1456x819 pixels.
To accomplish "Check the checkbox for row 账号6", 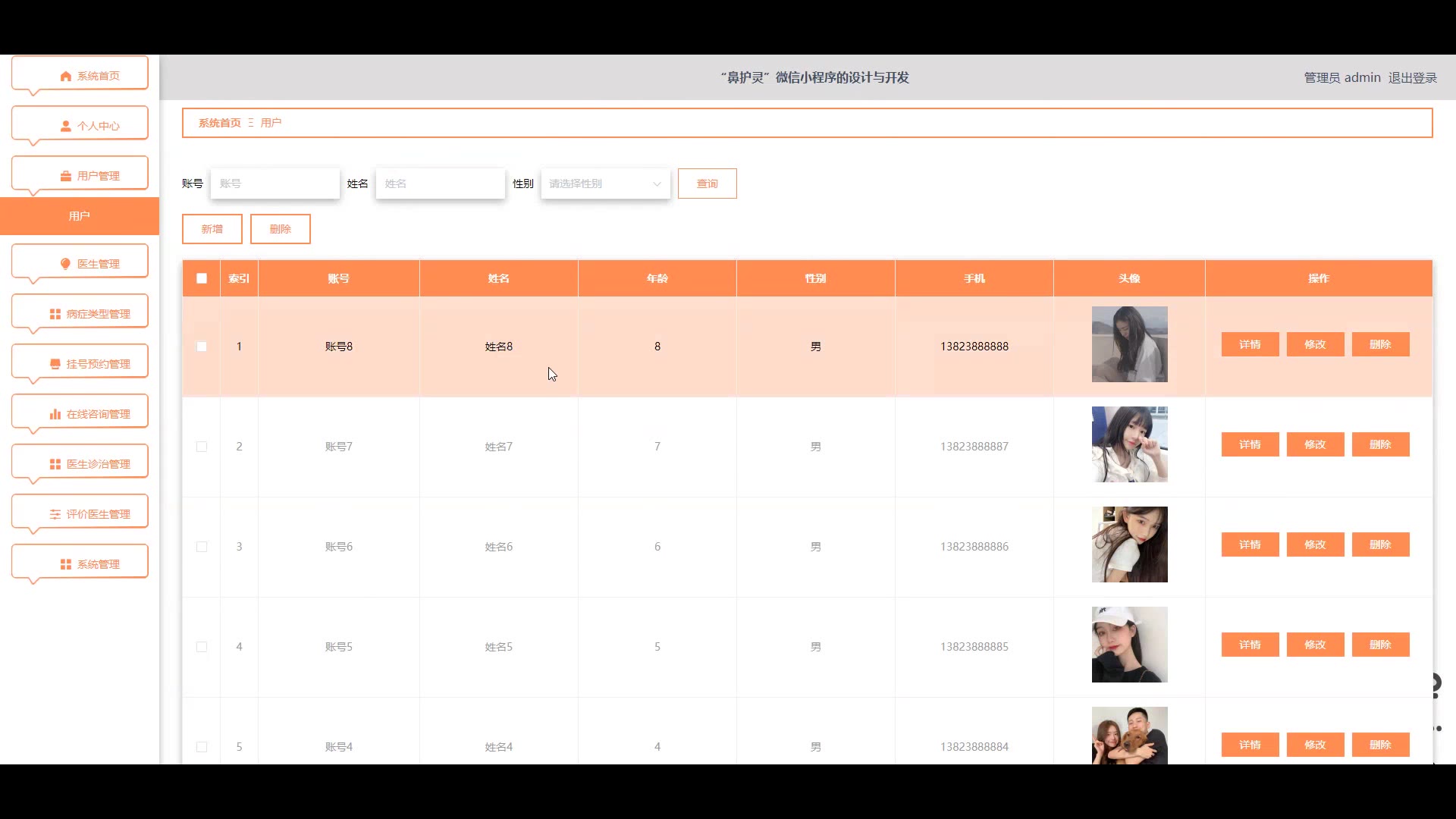I will tap(202, 547).
